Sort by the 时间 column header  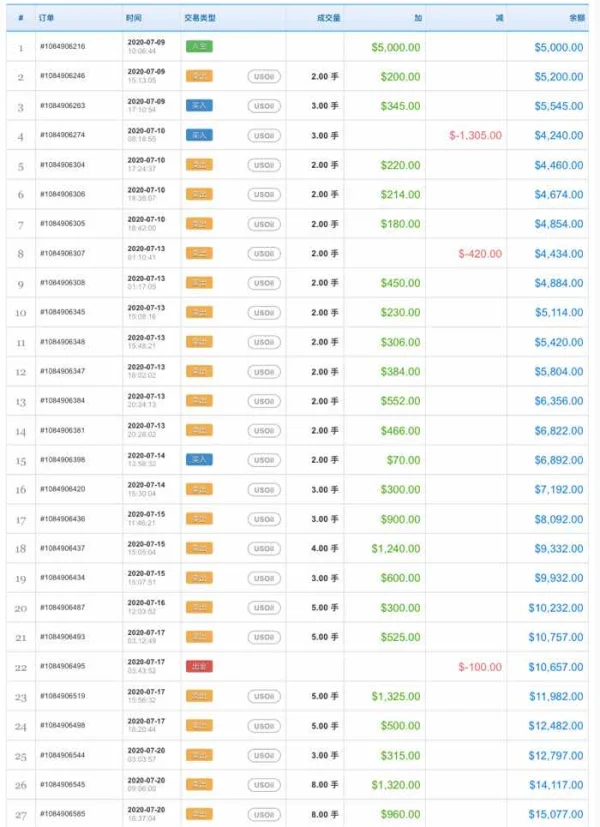coord(134,18)
